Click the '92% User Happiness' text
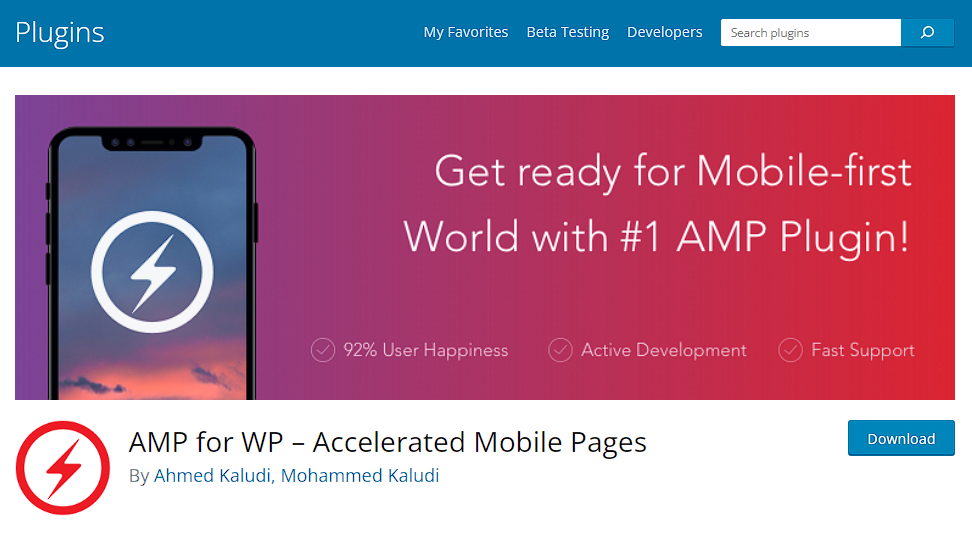 [426, 350]
